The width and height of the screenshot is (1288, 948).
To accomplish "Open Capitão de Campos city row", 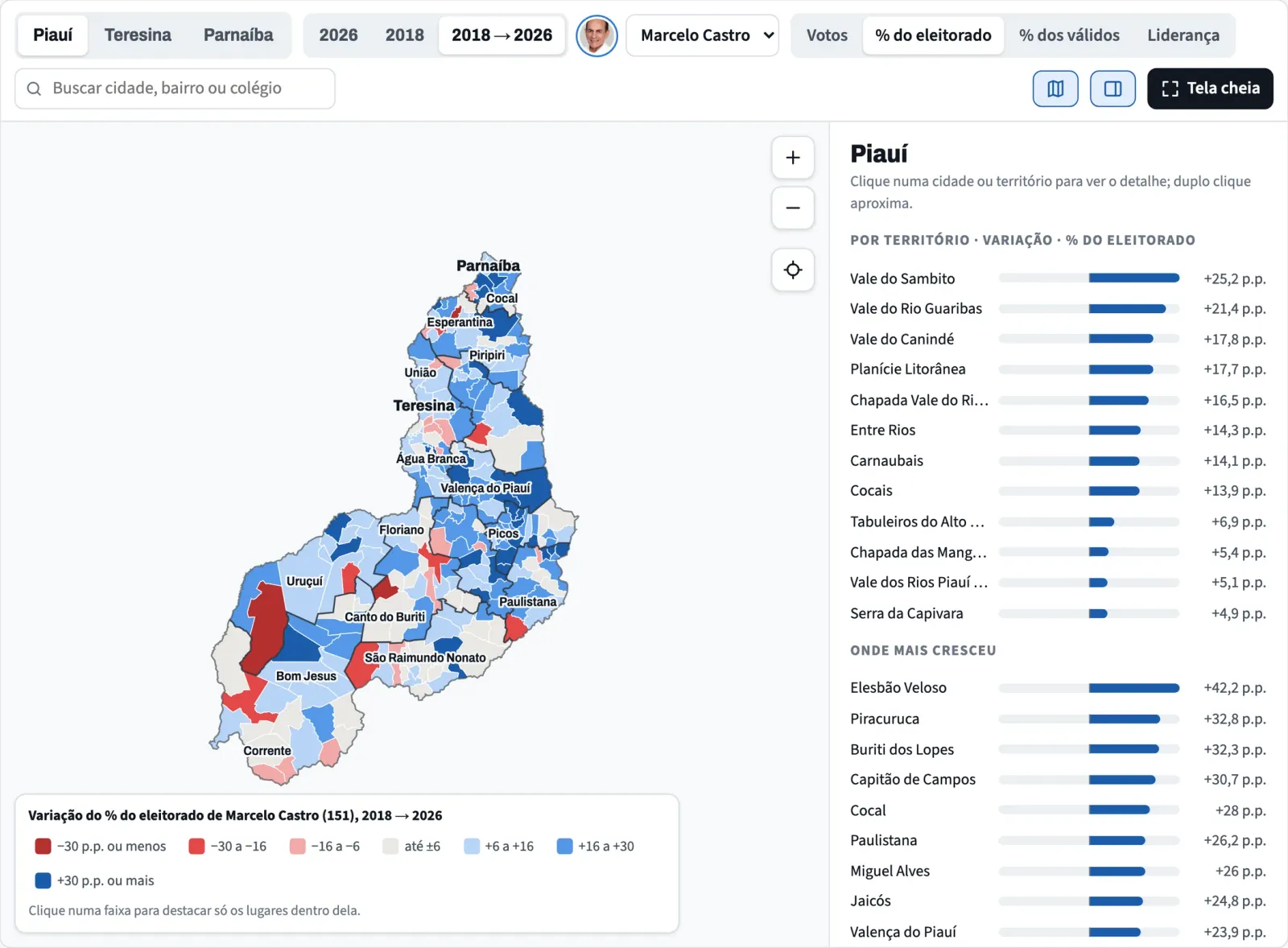I will pyautogui.click(x=1058, y=780).
